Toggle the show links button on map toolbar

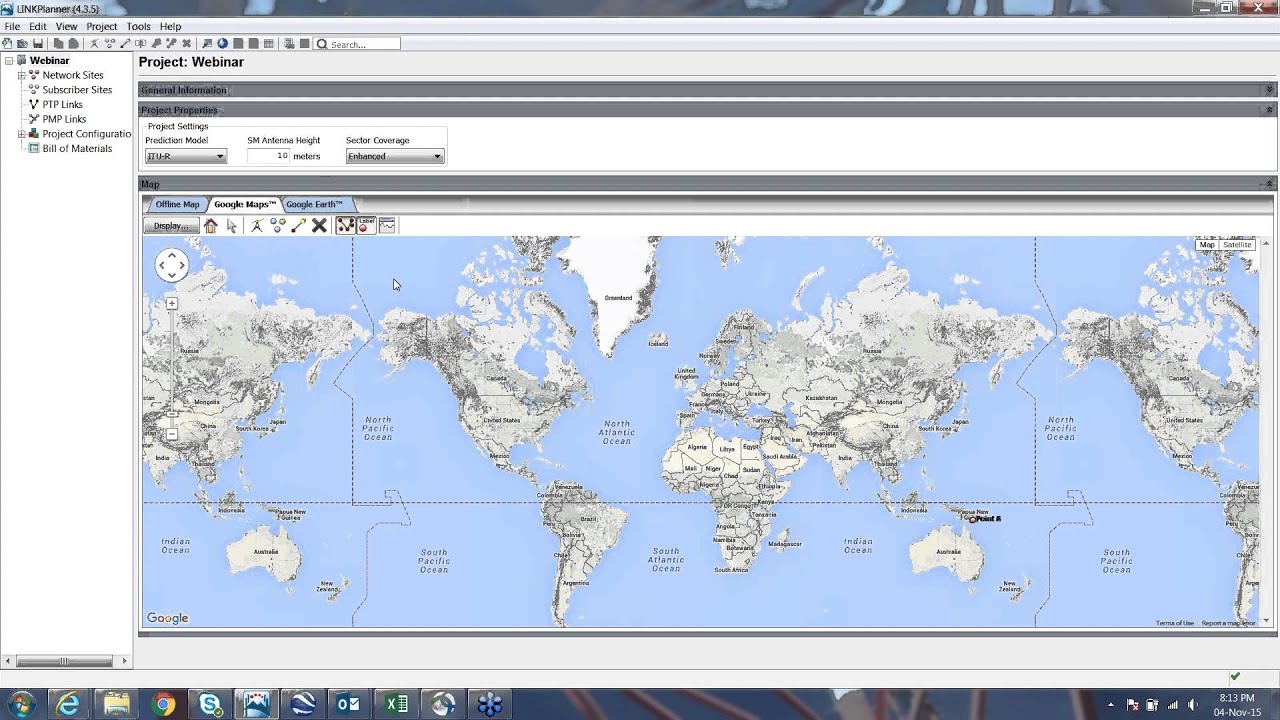[x=345, y=226]
